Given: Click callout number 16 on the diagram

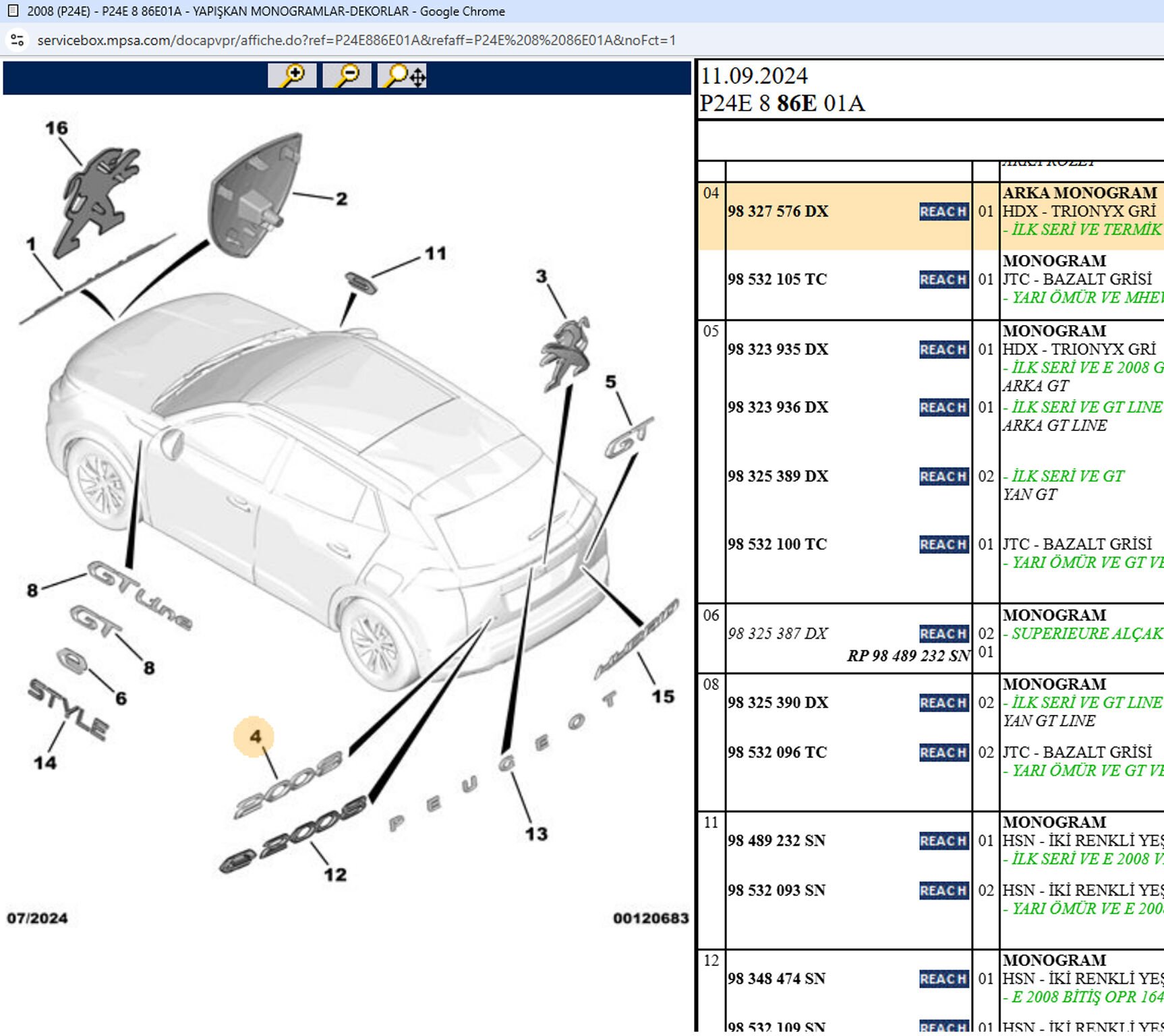Looking at the screenshot, I should [x=57, y=128].
